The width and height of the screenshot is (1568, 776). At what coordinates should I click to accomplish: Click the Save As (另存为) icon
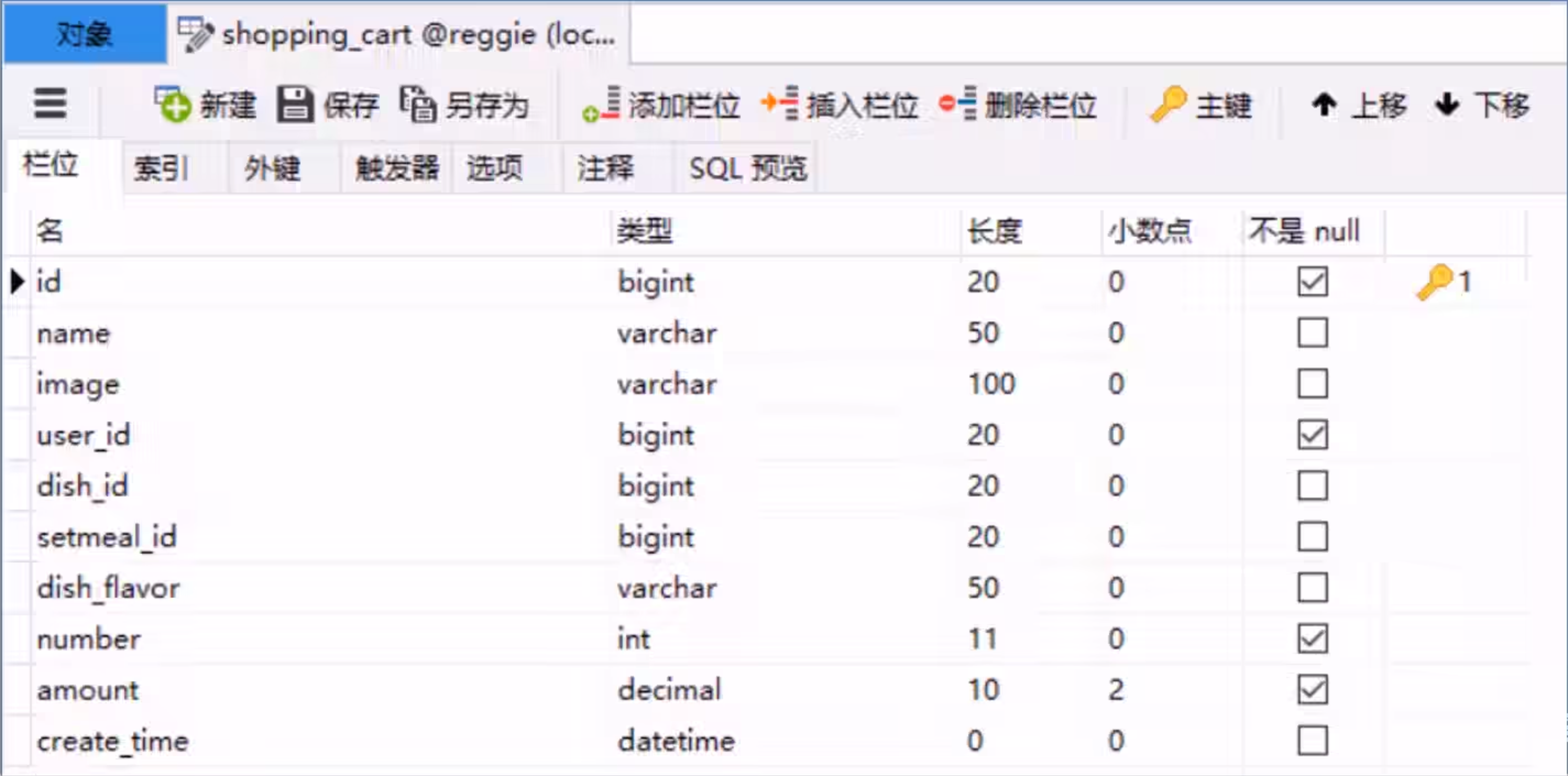click(418, 105)
